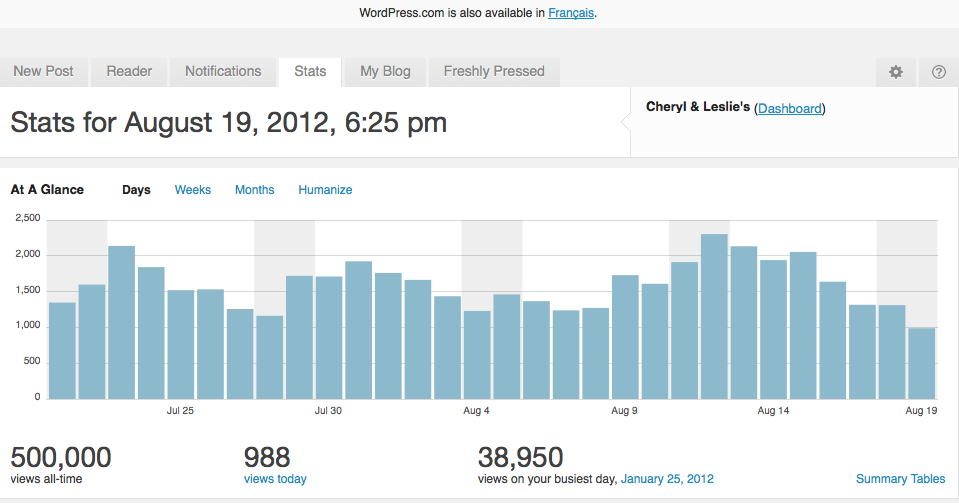Open the New Post tab
The height and width of the screenshot is (503, 959).
(x=43, y=71)
